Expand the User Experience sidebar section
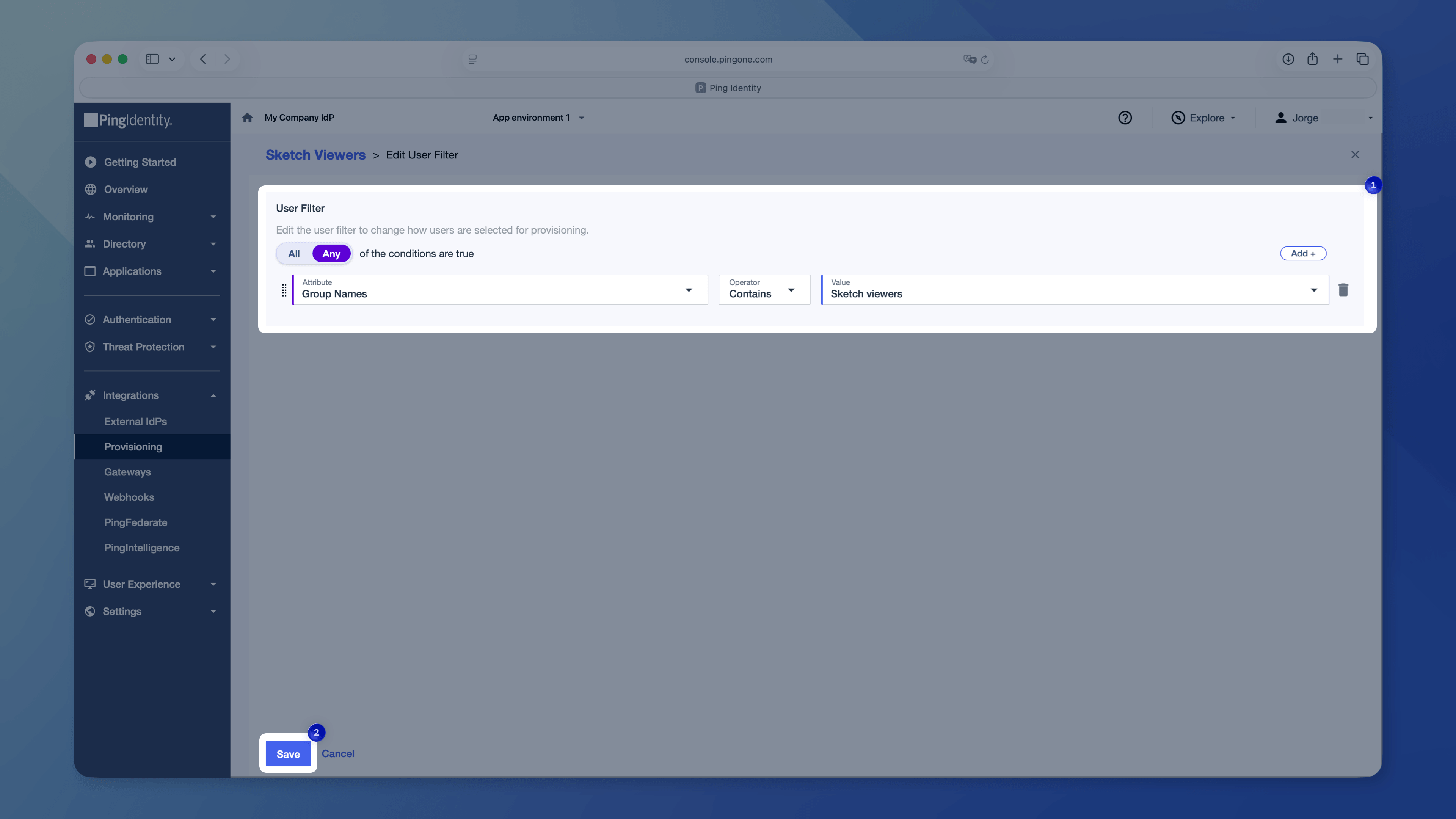This screenshot has width=1456, height=819. coord(213,584)
